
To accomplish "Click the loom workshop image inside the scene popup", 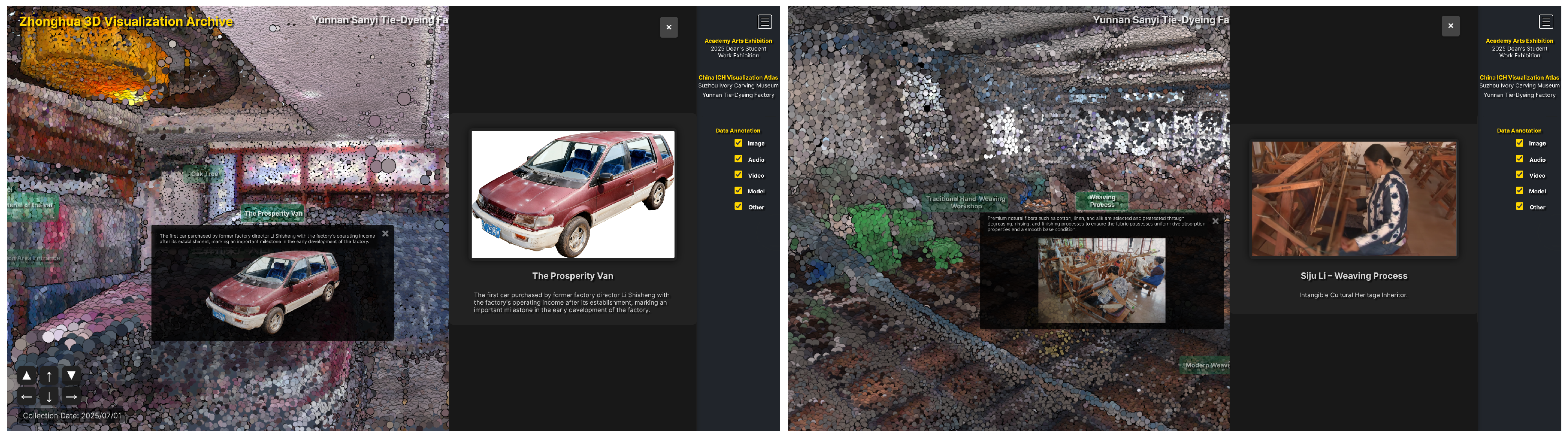I will (x=1102, y=280).
